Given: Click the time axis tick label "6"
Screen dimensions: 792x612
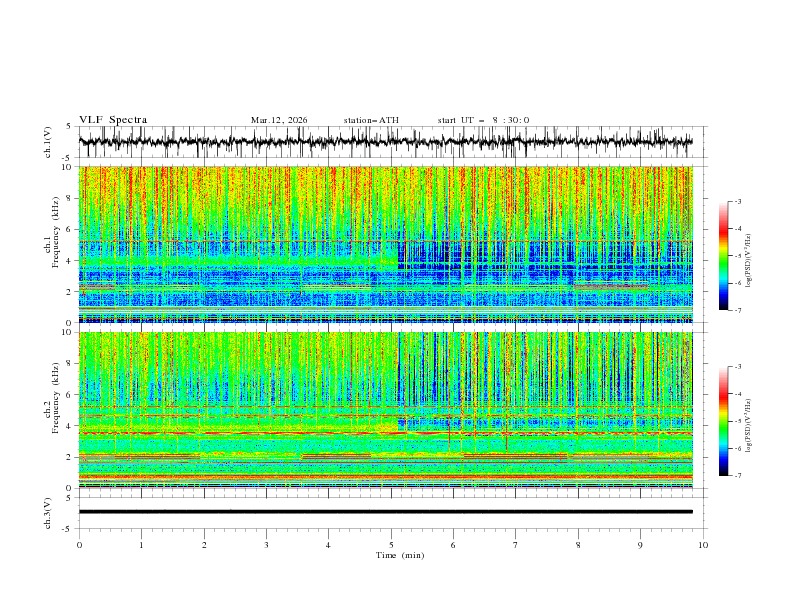Looking at the screenshot, I should pyautogui.click(x=453, y=545).
